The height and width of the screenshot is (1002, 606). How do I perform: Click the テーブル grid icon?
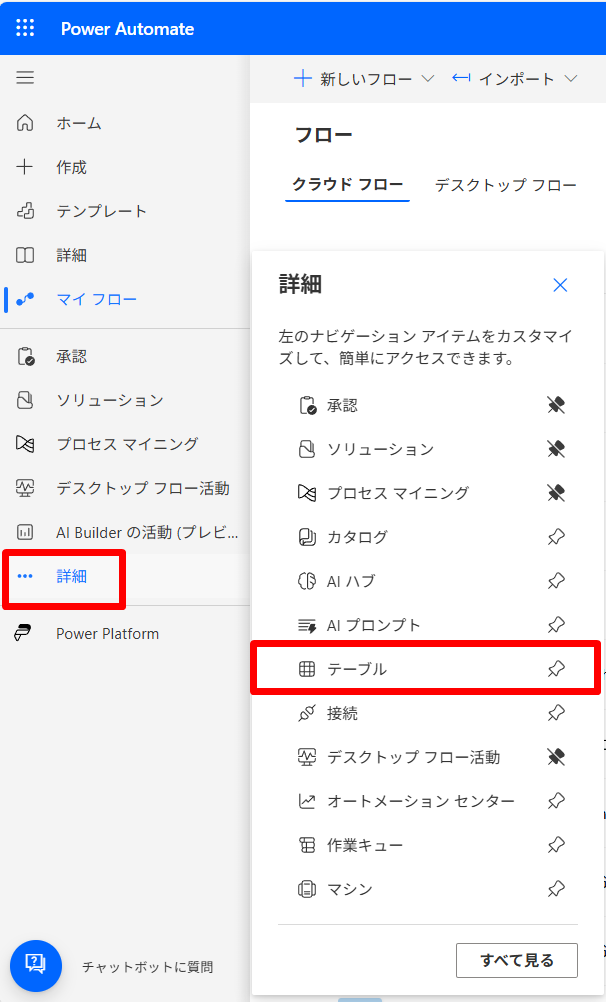tap(307, 669)
